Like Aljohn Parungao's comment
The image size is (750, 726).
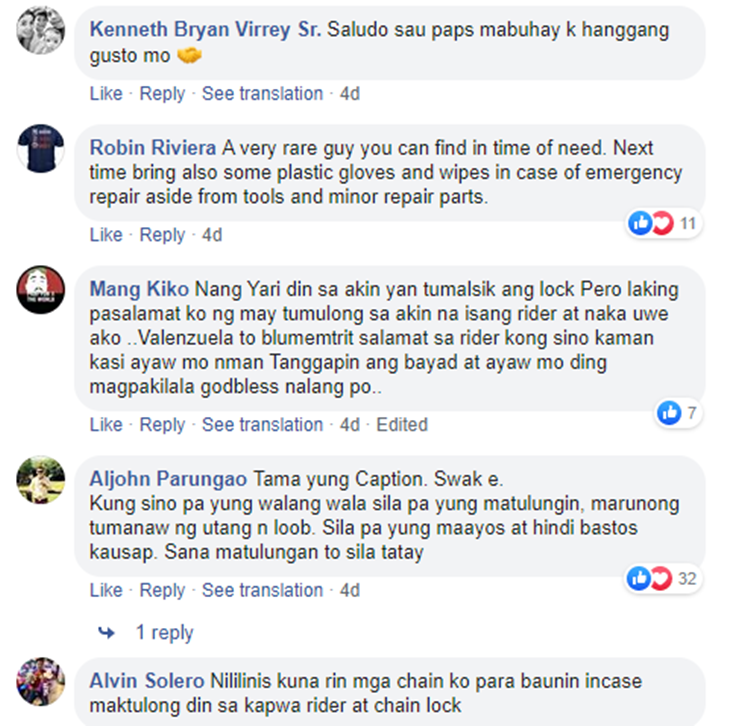coord(106,590)
